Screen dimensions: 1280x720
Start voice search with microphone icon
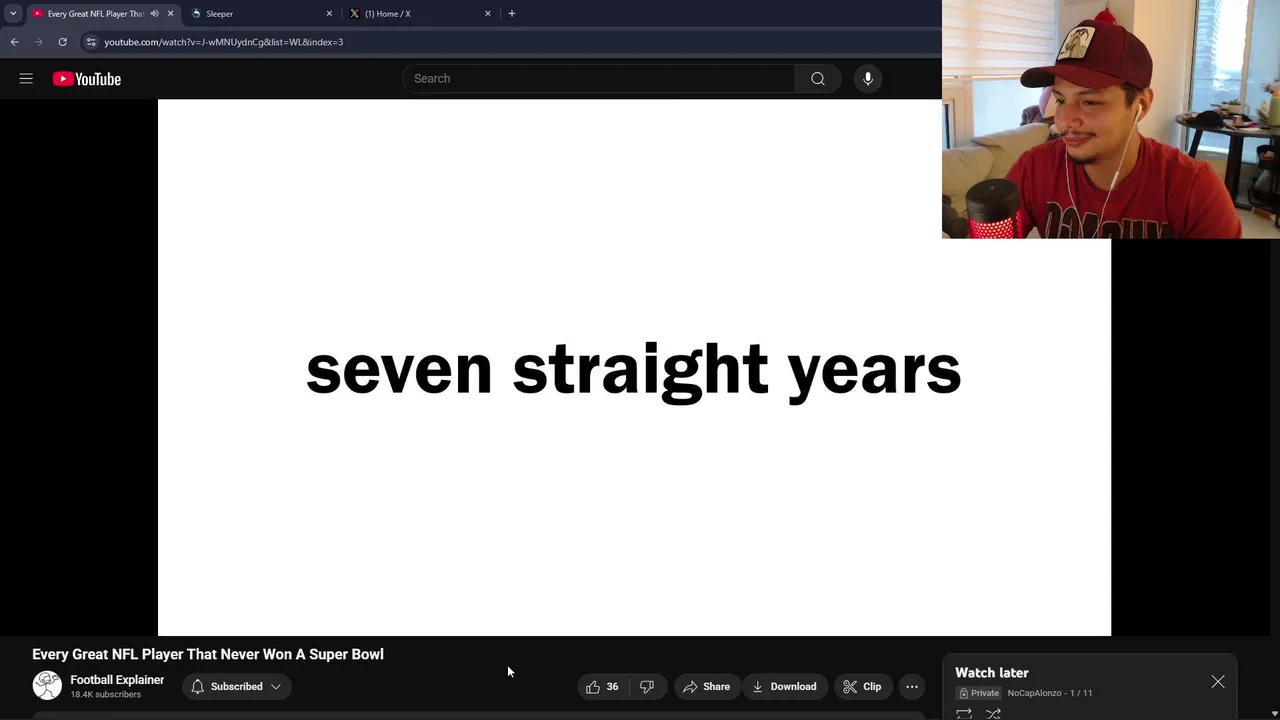tap(868, 79)
